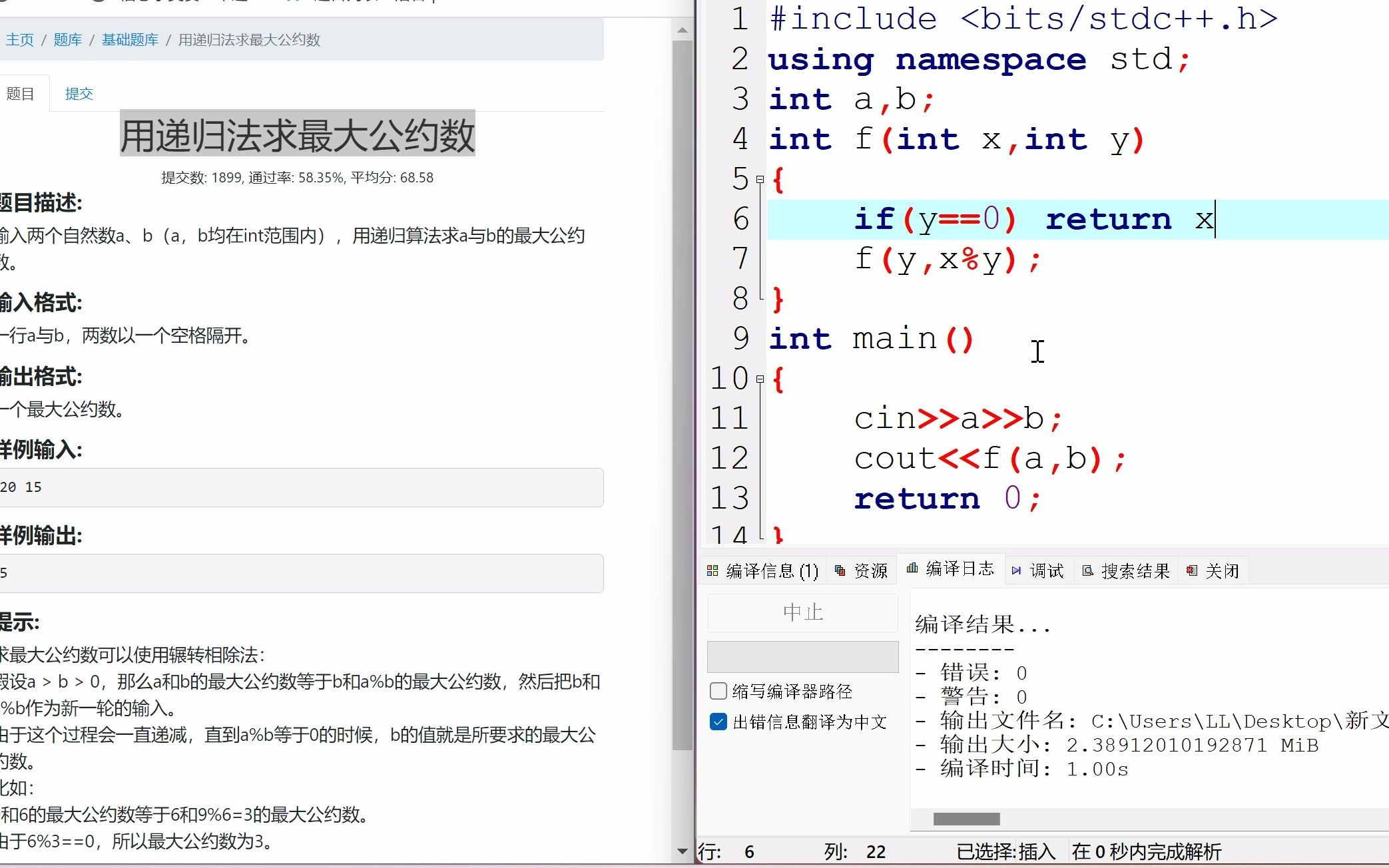Select the 题目 tab

pos(20,94)
